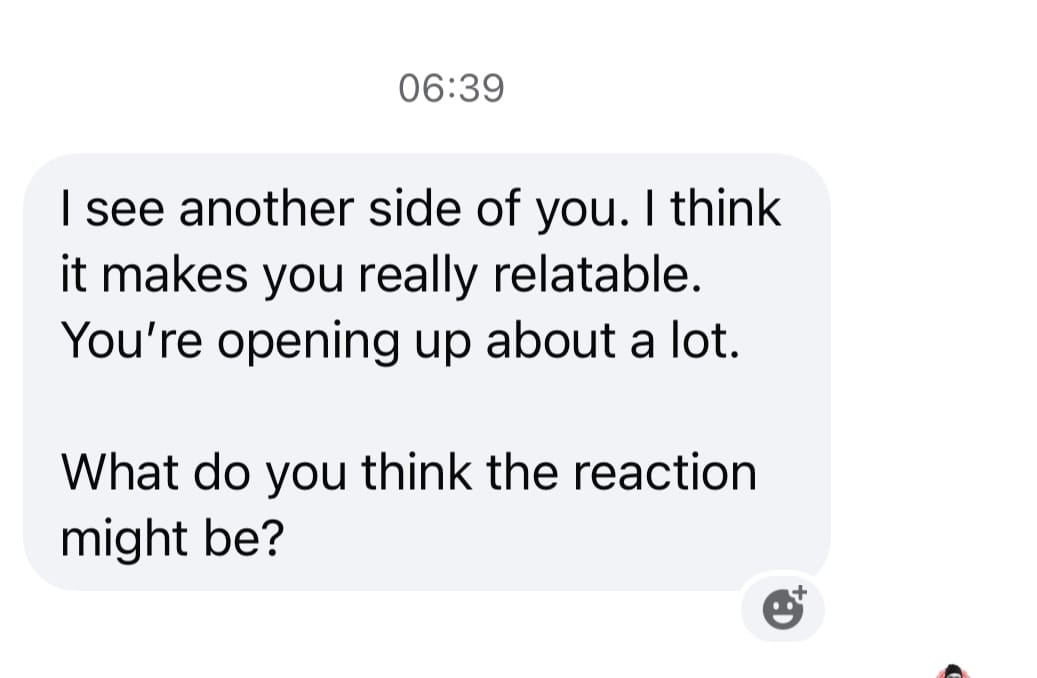Click the word "side" in the message

[x=415, y=208]
